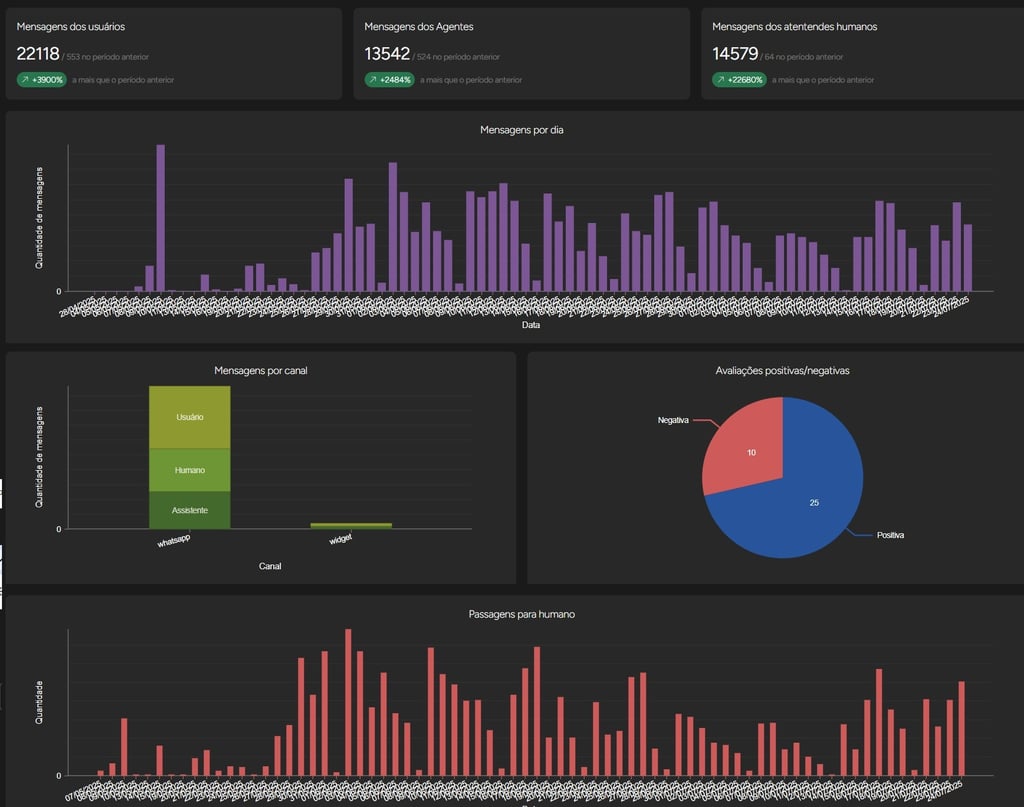
Task: Click the 'Positiva' pie label
Action: click(x=890, y=535)
